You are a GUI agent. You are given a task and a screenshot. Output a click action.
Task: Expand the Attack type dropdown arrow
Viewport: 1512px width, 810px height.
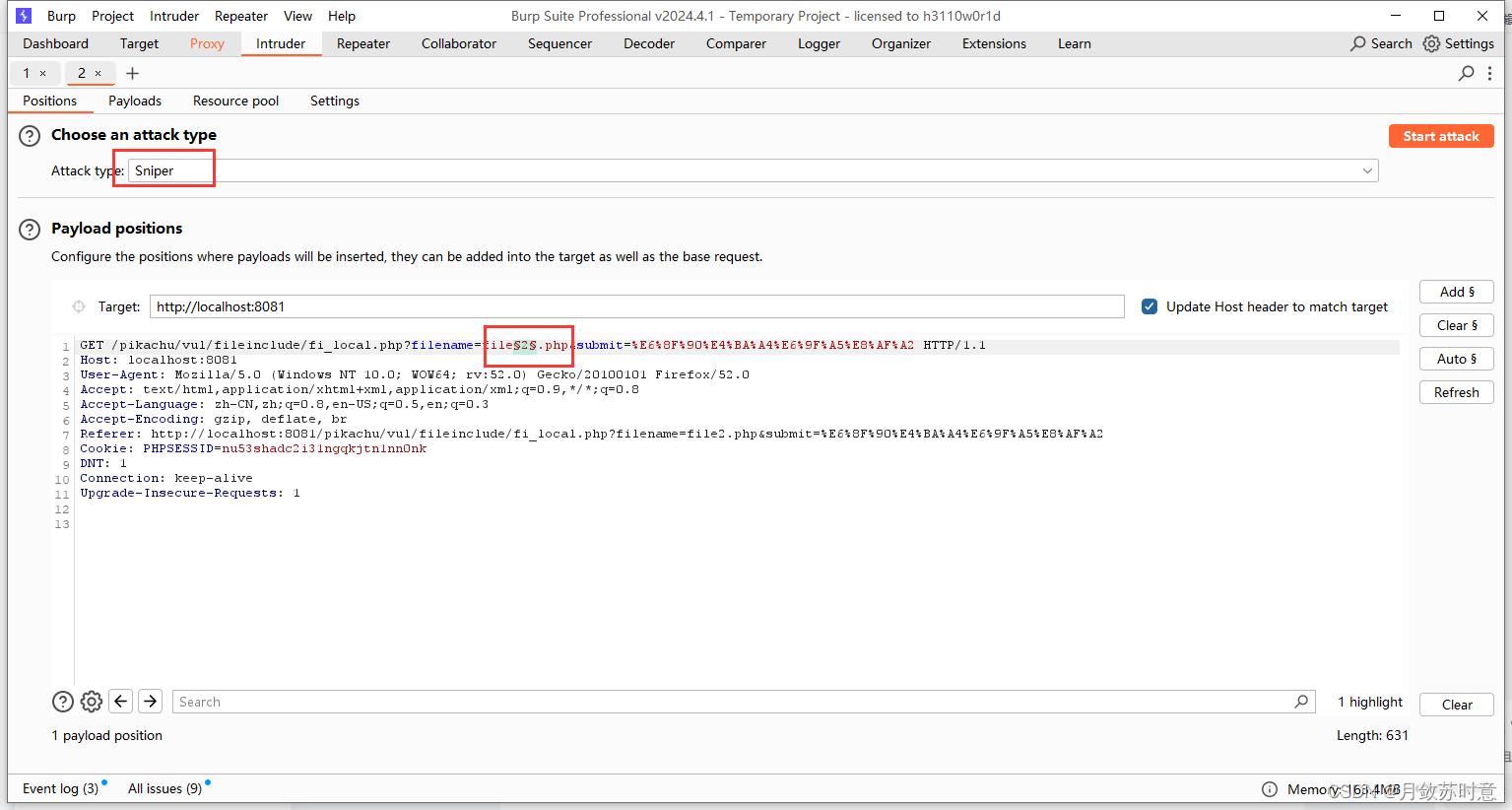[1367, 170]
